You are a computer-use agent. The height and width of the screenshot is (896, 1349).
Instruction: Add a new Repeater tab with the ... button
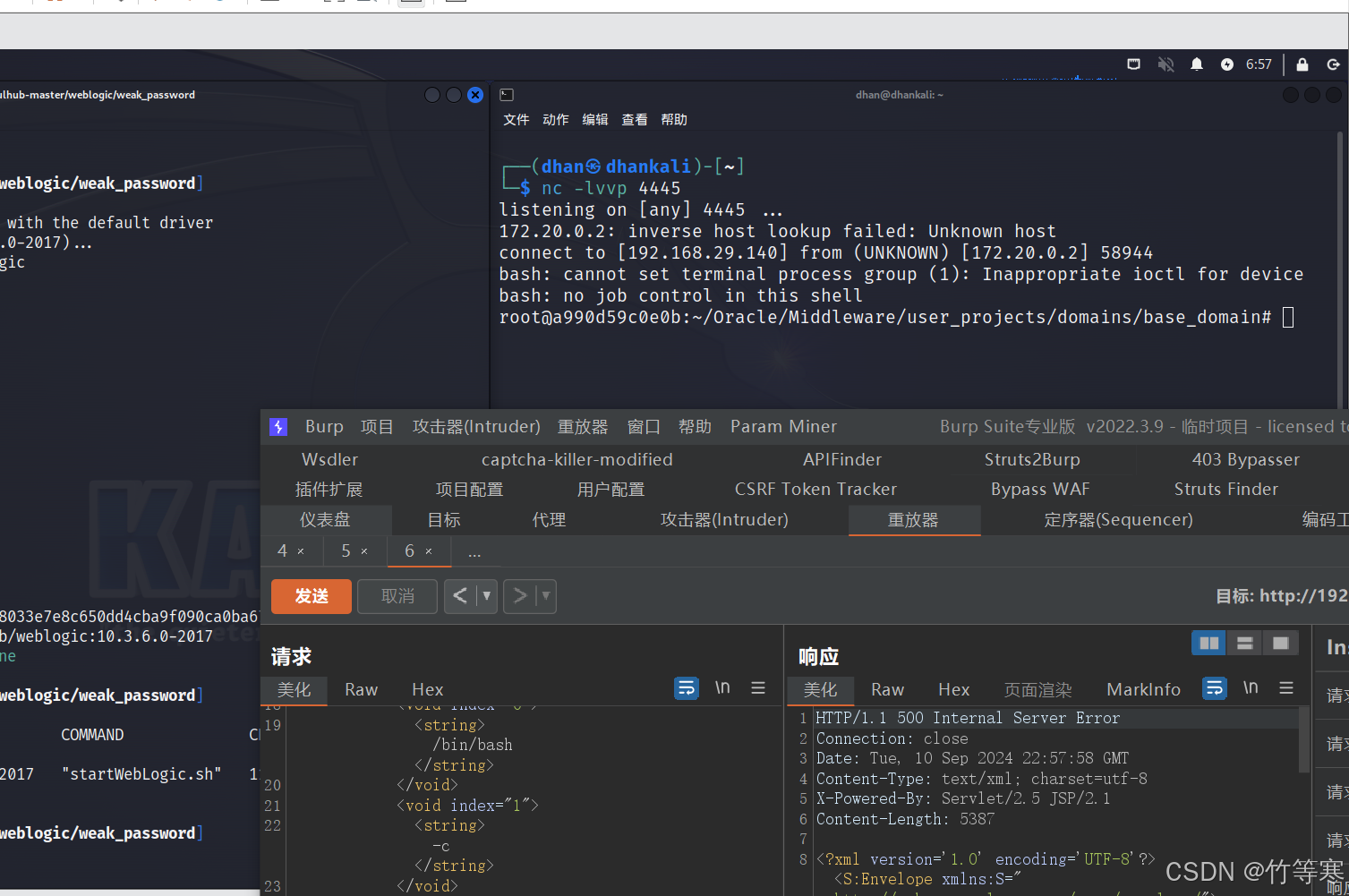474,552
